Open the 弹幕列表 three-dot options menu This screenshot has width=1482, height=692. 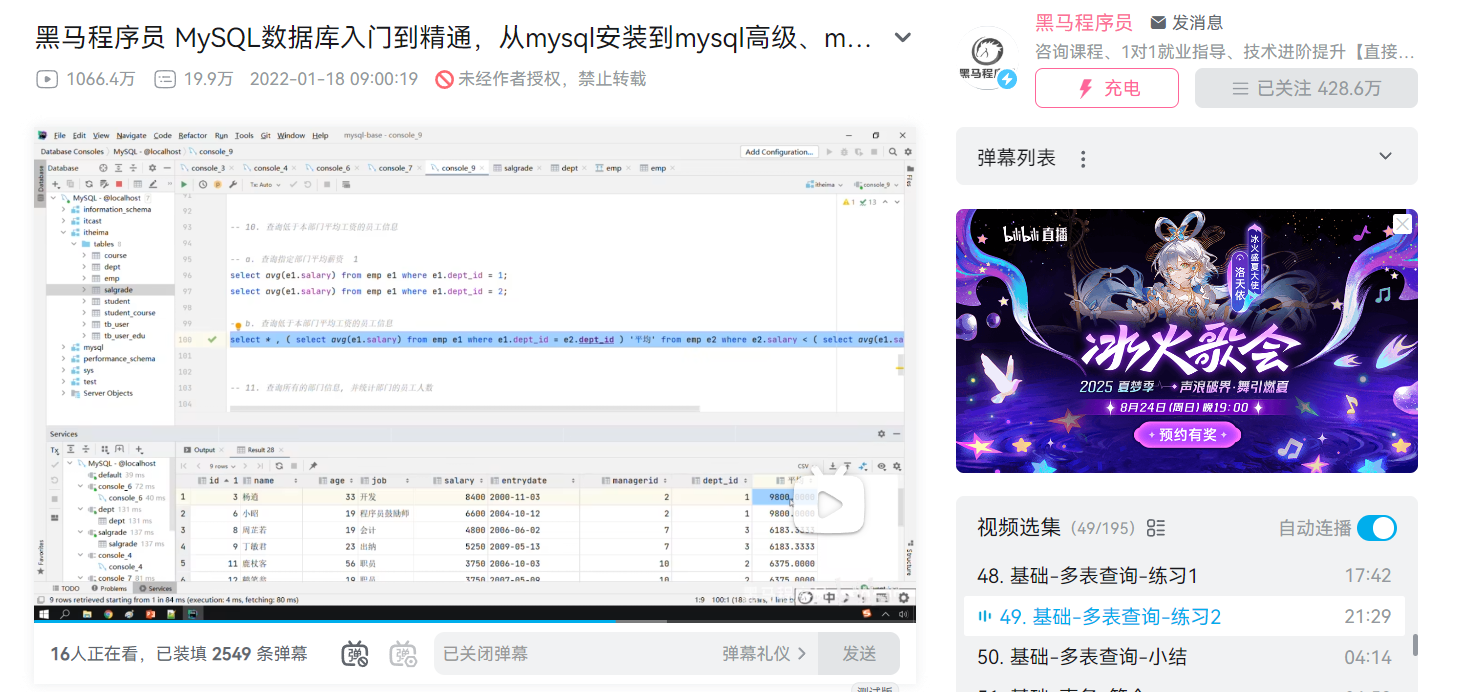pyautogui.click(x=1083, y=158)
